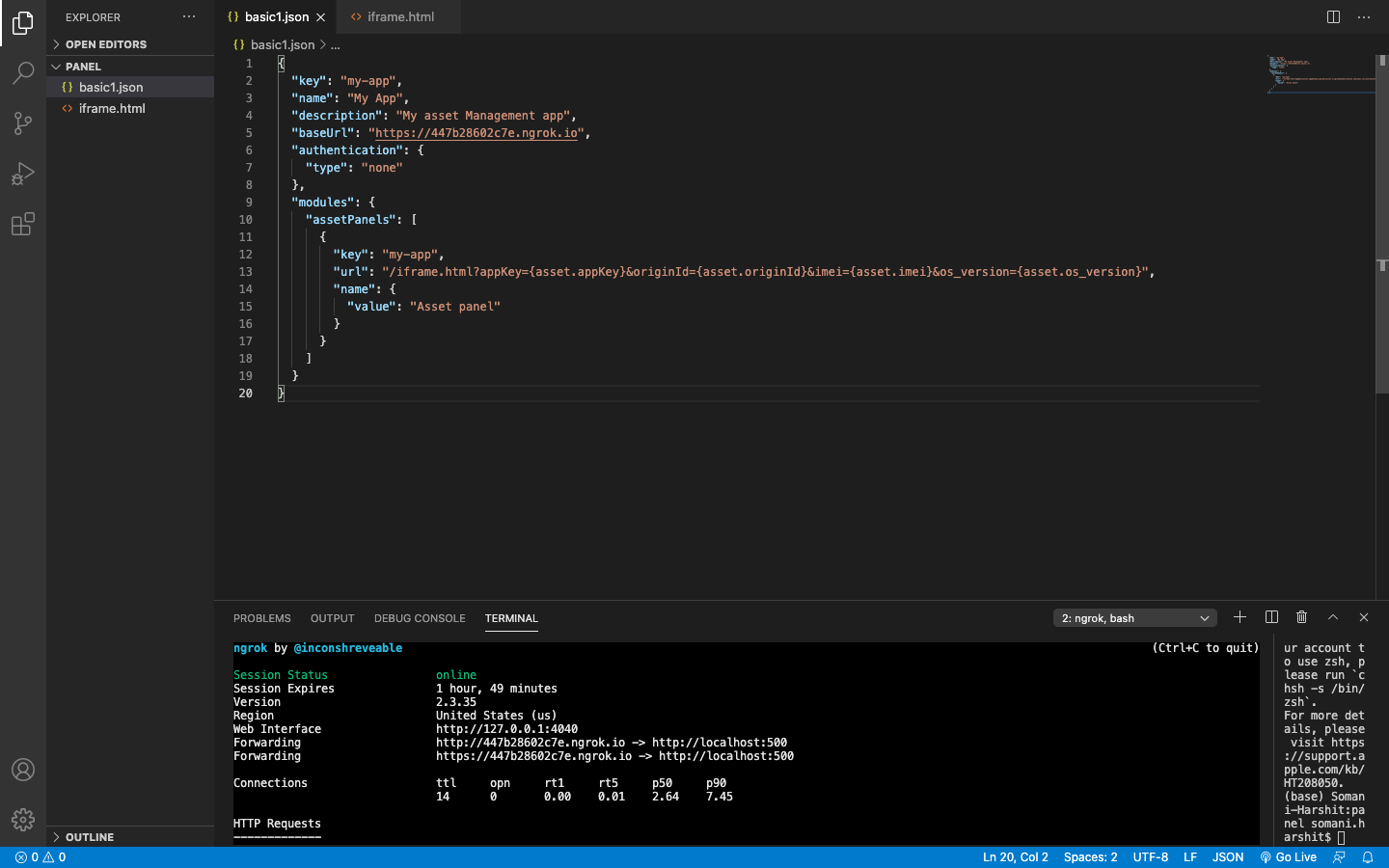The height and width of the screenshot is (868, 1389).
Task: Click the JSON language mode in status bar
Action: 1228,856
